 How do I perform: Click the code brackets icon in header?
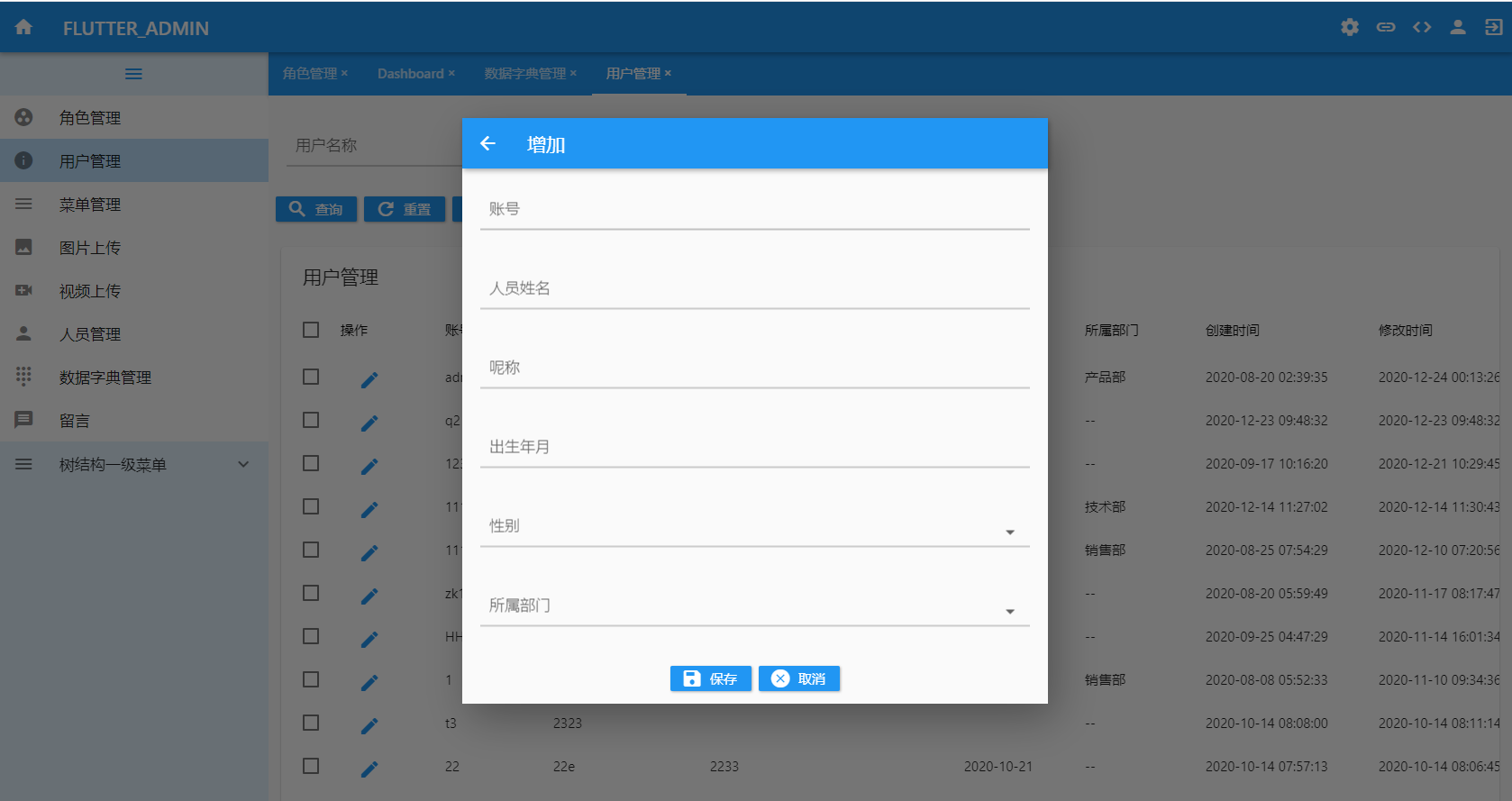(1422, 27)
